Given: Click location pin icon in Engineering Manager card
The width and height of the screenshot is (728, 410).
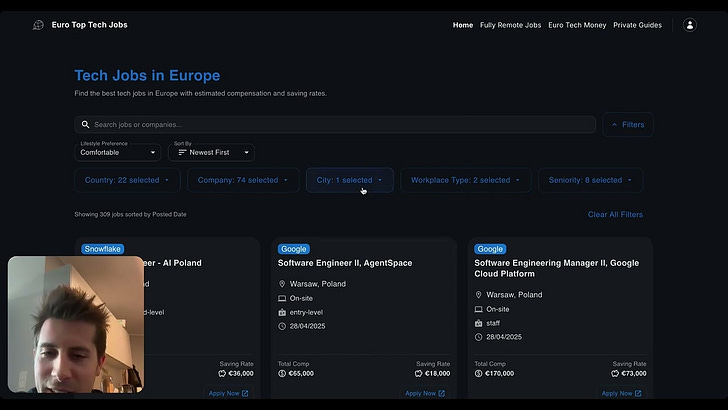Looking at the screenshot, I should (478, 295).
